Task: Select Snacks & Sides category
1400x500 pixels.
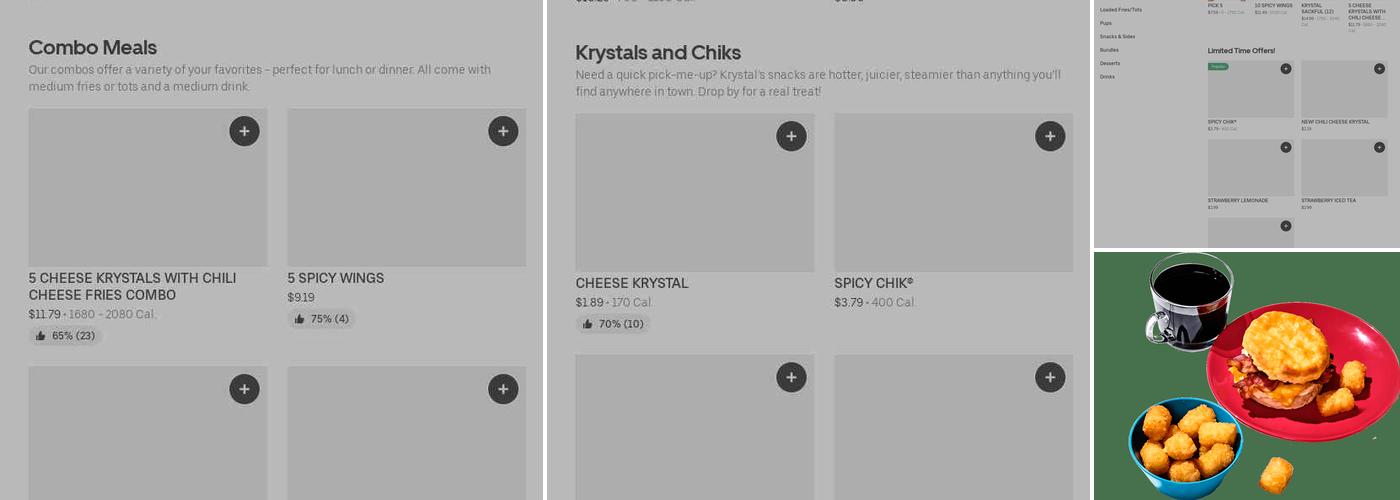Action: (1117, 36)
